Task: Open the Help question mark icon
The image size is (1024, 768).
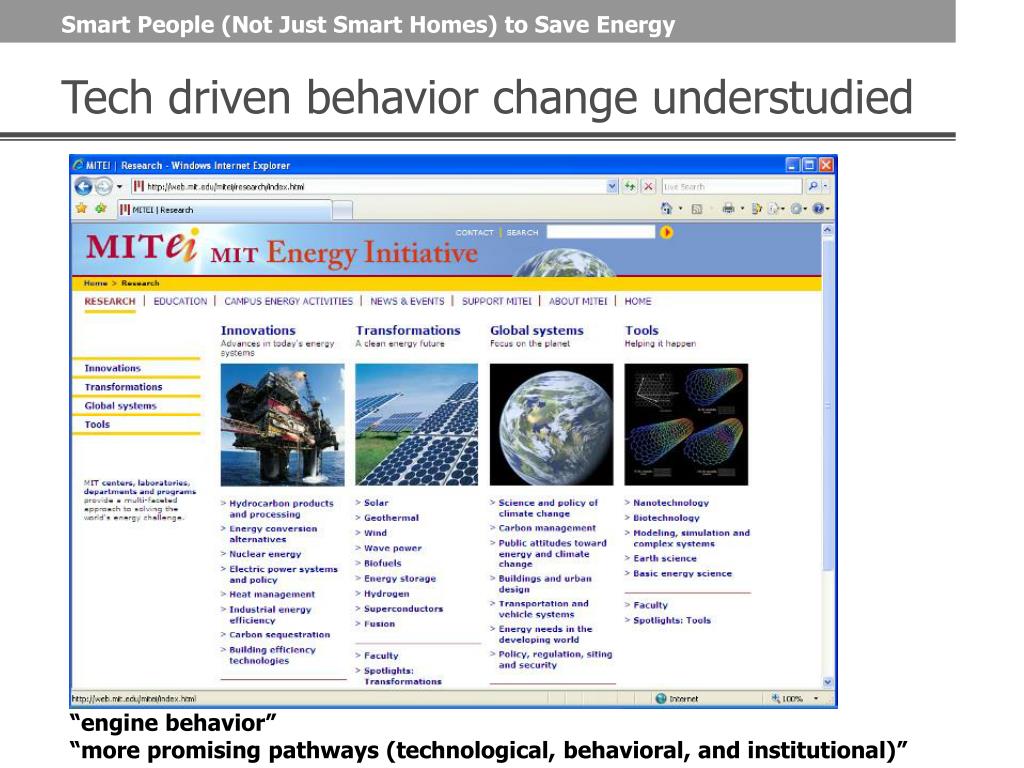Action: [x=818, y=209]
